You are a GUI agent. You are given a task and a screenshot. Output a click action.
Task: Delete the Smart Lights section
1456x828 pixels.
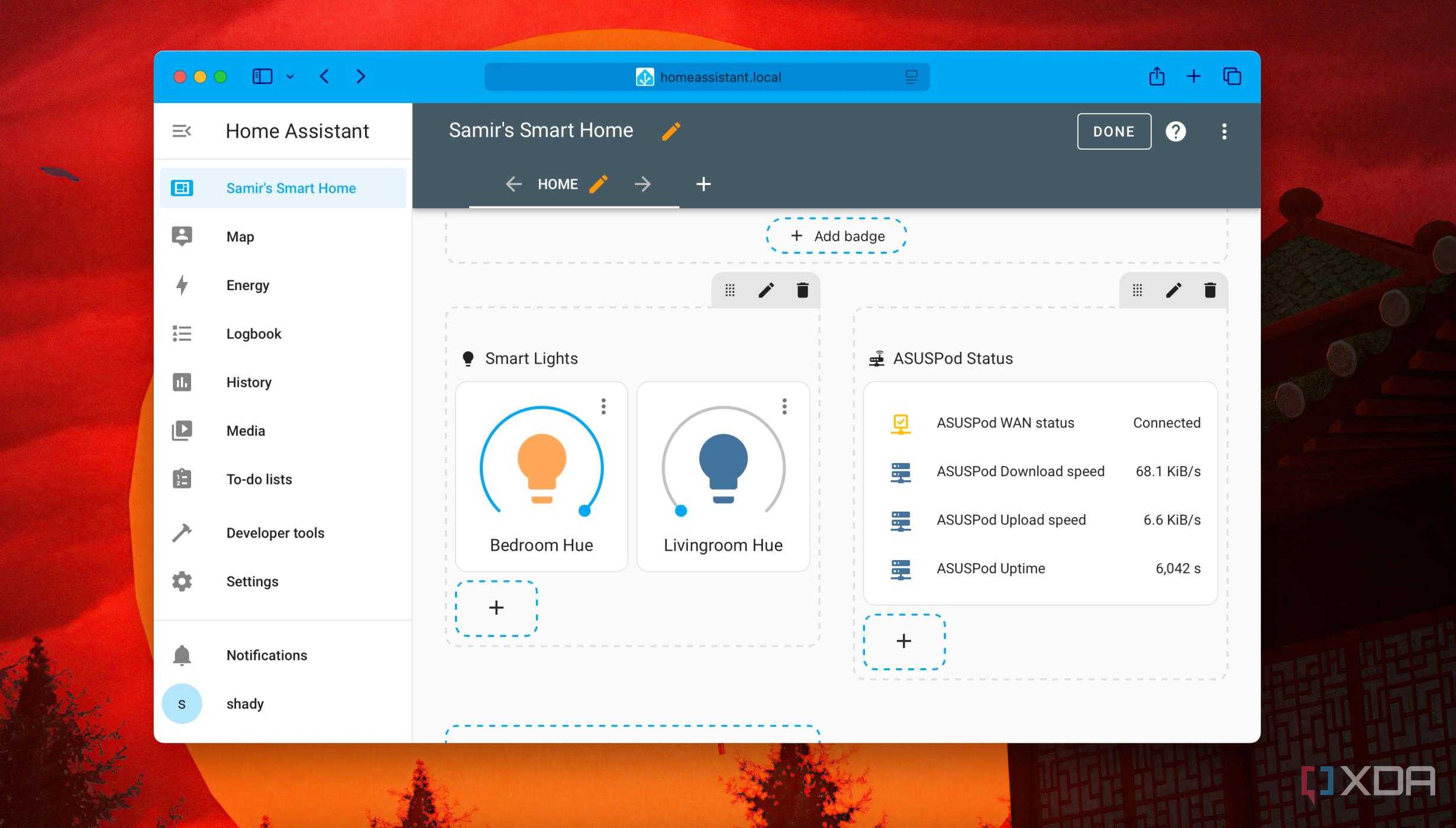pos(802,290)
